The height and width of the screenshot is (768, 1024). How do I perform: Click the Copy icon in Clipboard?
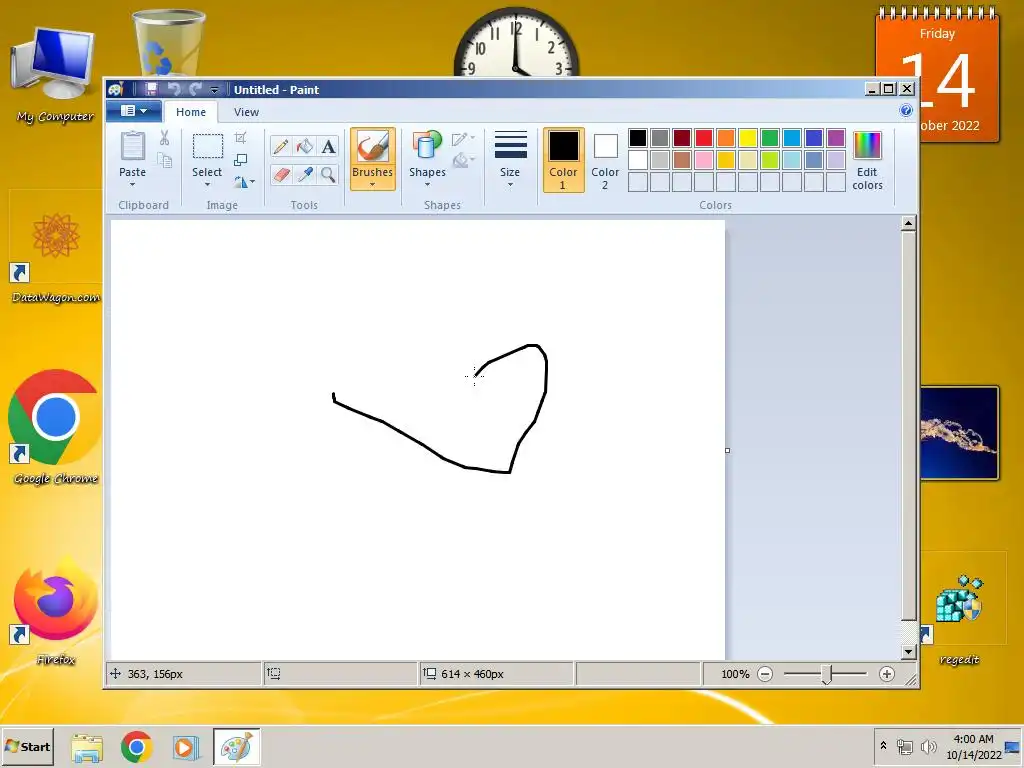pos(165,160)
